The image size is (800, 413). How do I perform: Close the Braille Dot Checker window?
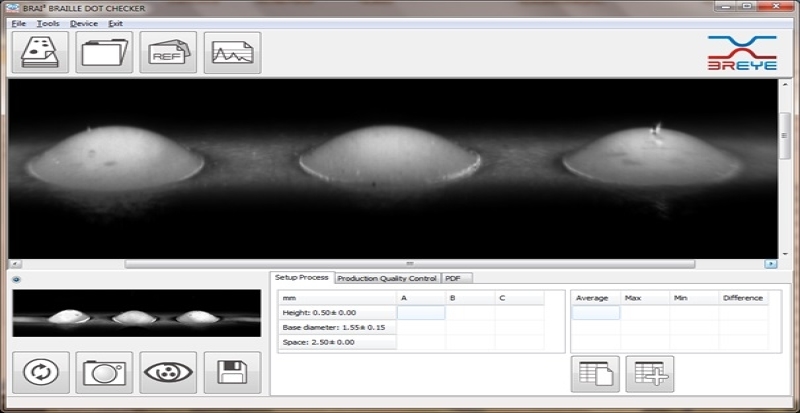click(x=776, y=6)
